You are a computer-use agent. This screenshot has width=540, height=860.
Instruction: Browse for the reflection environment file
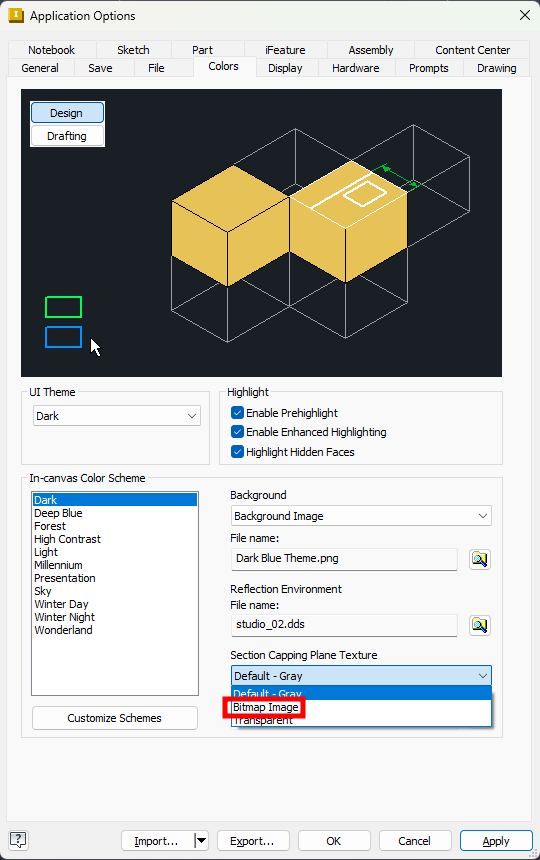tap(480, 625)
